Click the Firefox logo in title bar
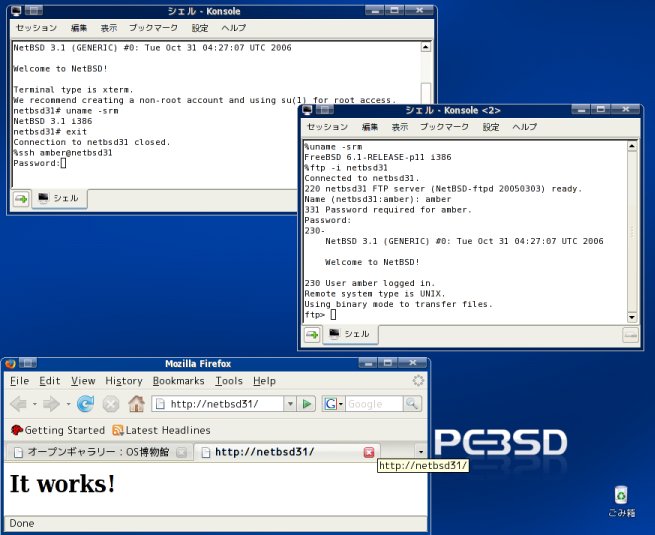This screenshot has width=655, height=535. 10,363
